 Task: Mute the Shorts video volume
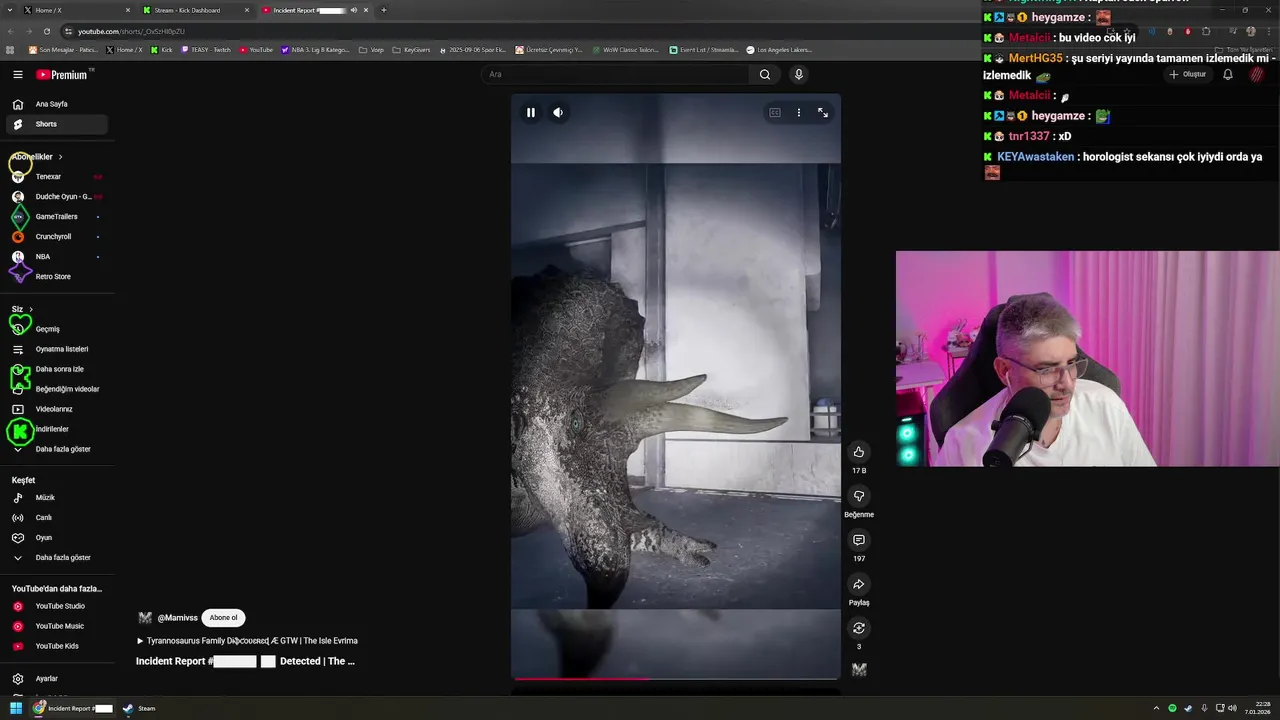pos(558,113)
